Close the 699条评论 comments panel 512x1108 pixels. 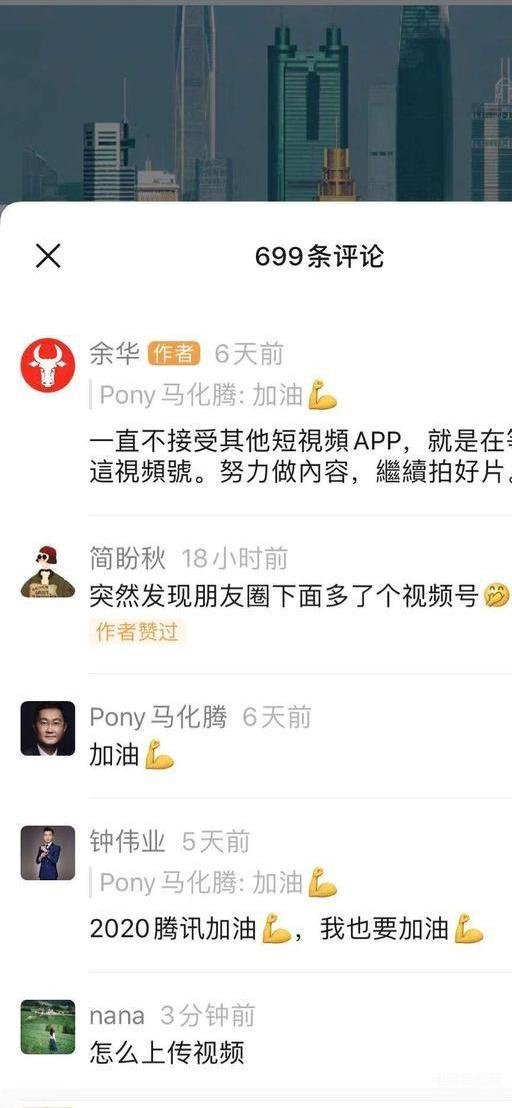48,256
